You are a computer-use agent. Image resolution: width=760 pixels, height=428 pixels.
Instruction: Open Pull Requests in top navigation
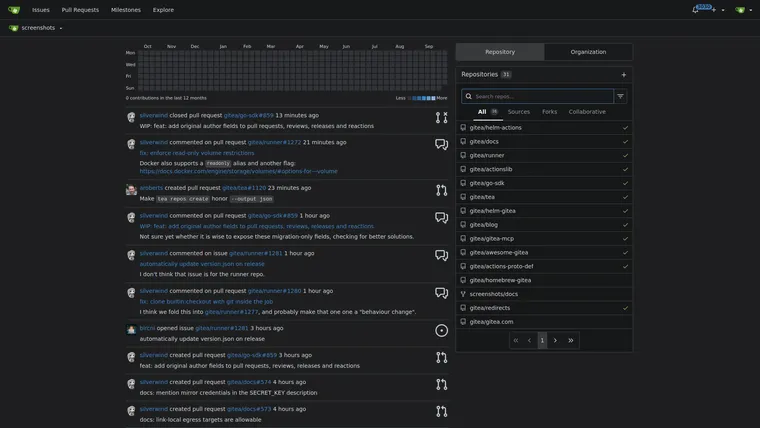[80, 10]
